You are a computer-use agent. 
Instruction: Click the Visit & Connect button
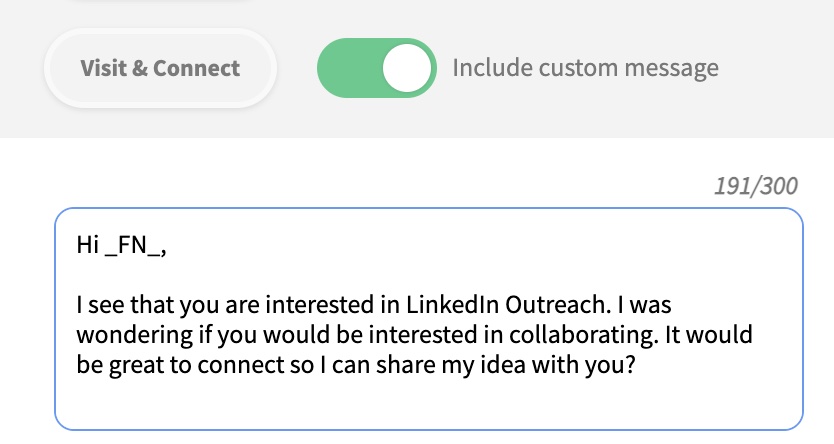(x=160, y=68)
